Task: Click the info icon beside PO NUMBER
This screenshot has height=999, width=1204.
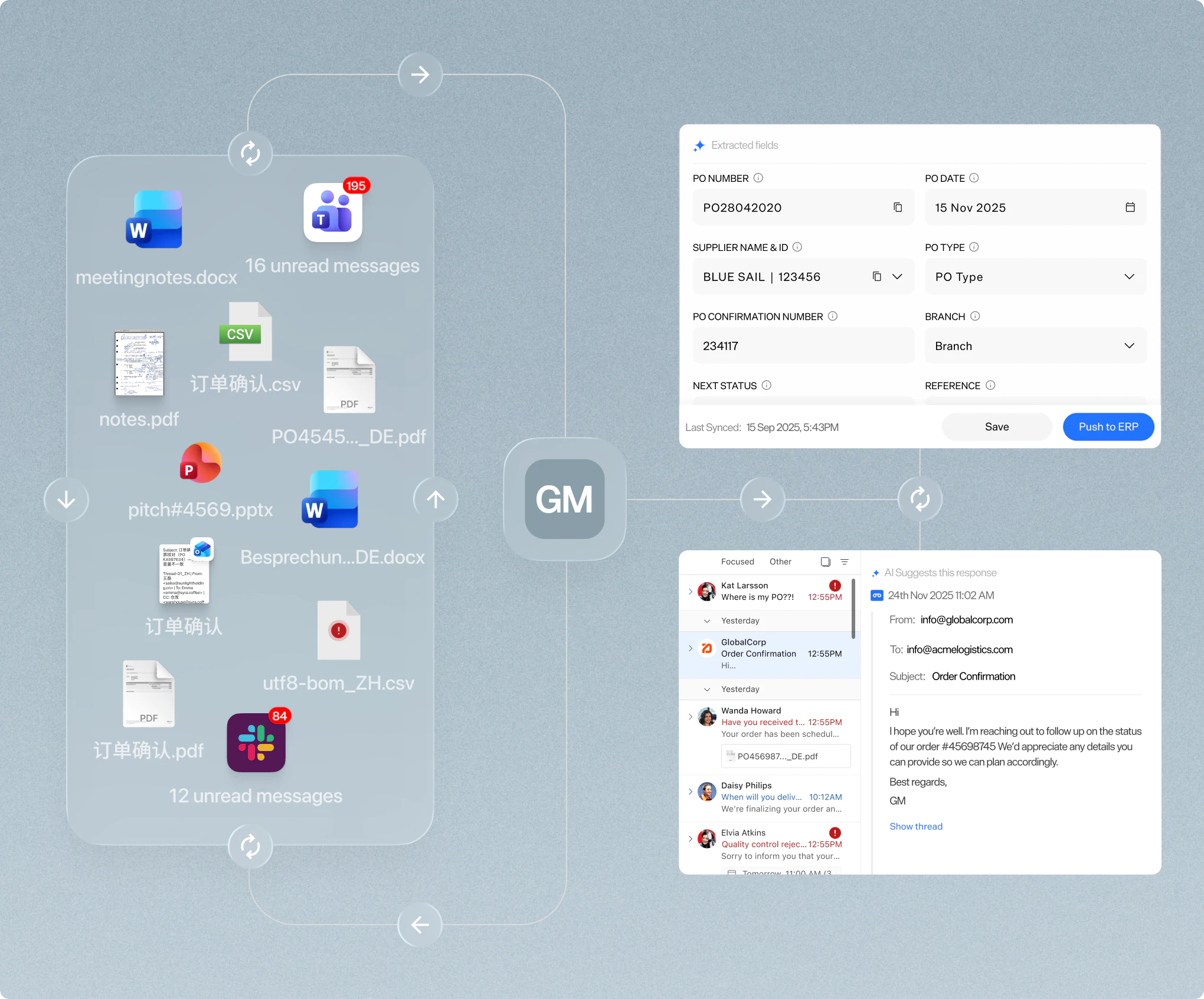Action: [x=758, y=178]
